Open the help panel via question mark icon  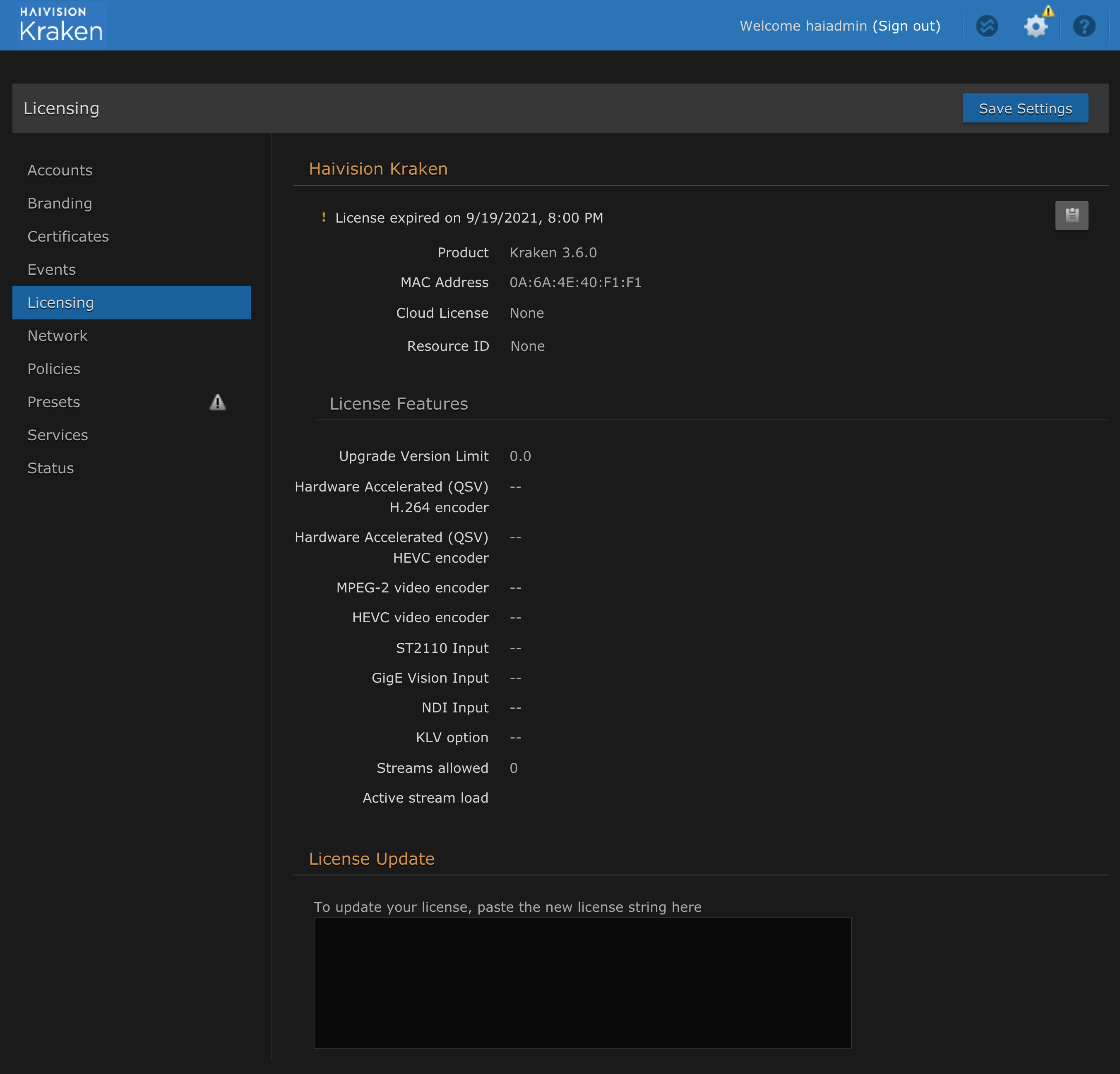click(1084, 26)
